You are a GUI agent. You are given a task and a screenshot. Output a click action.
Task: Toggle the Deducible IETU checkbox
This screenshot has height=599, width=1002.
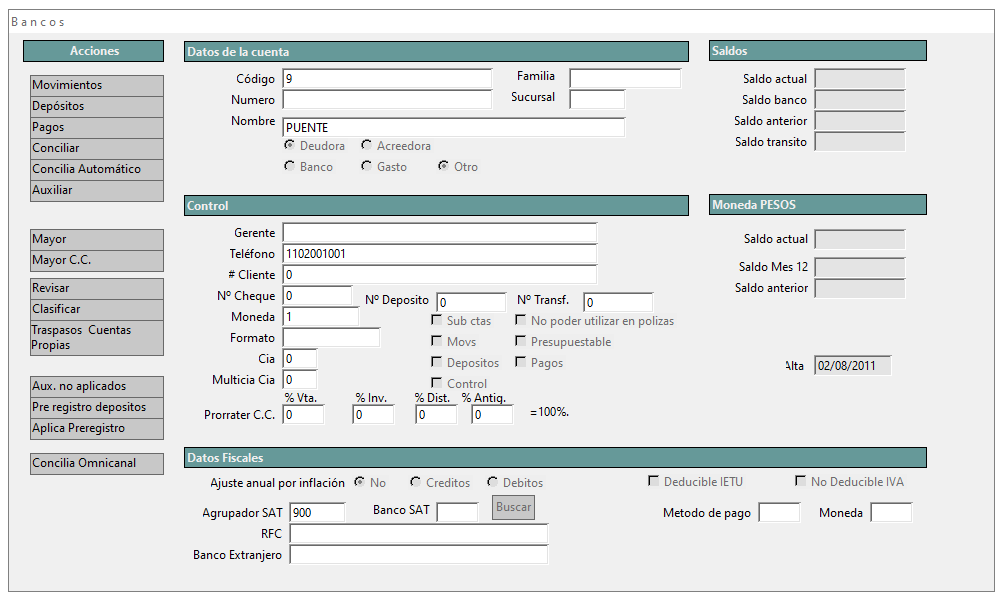[654, 482]
